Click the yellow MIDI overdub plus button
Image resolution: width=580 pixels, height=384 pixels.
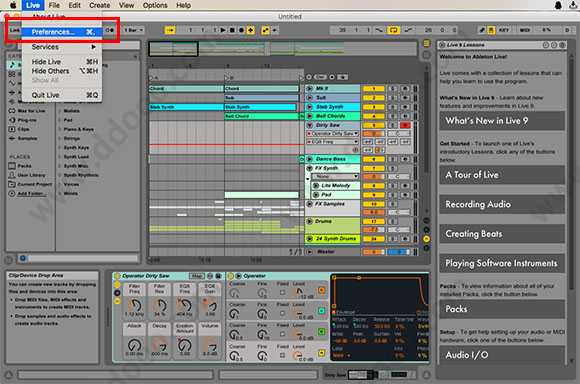point(250,30)
